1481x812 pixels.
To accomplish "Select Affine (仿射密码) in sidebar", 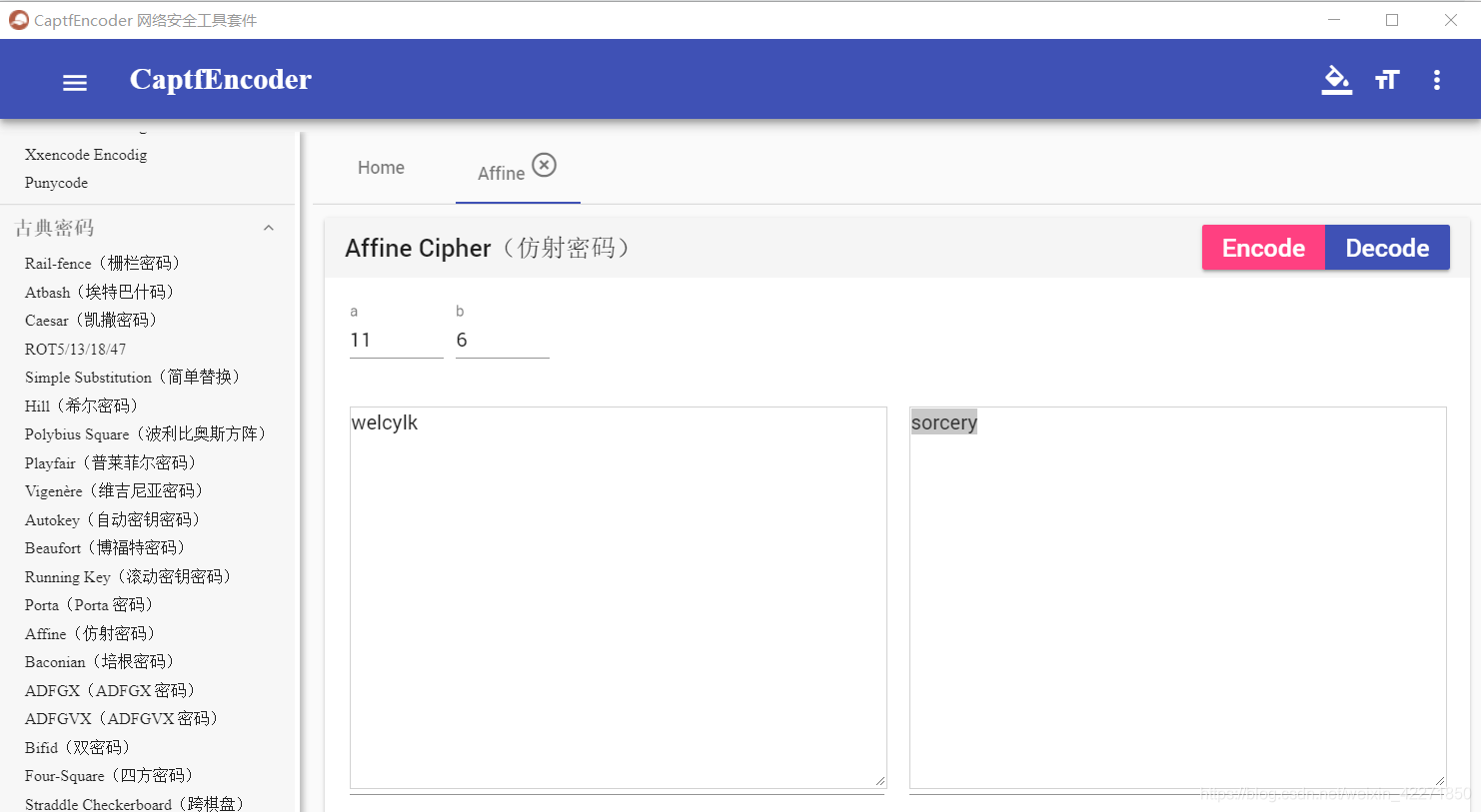I will pyautogui.click(x=90, y=634).
